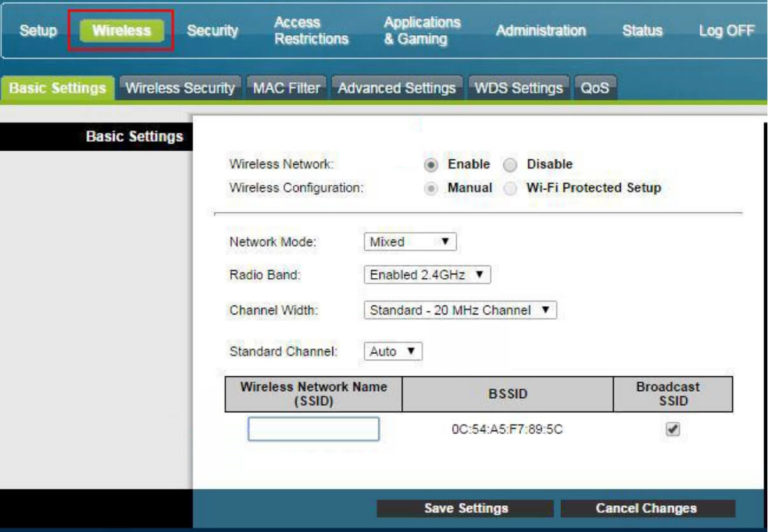Click Log OFF link
768x532 pixels.
click(726, 30)
